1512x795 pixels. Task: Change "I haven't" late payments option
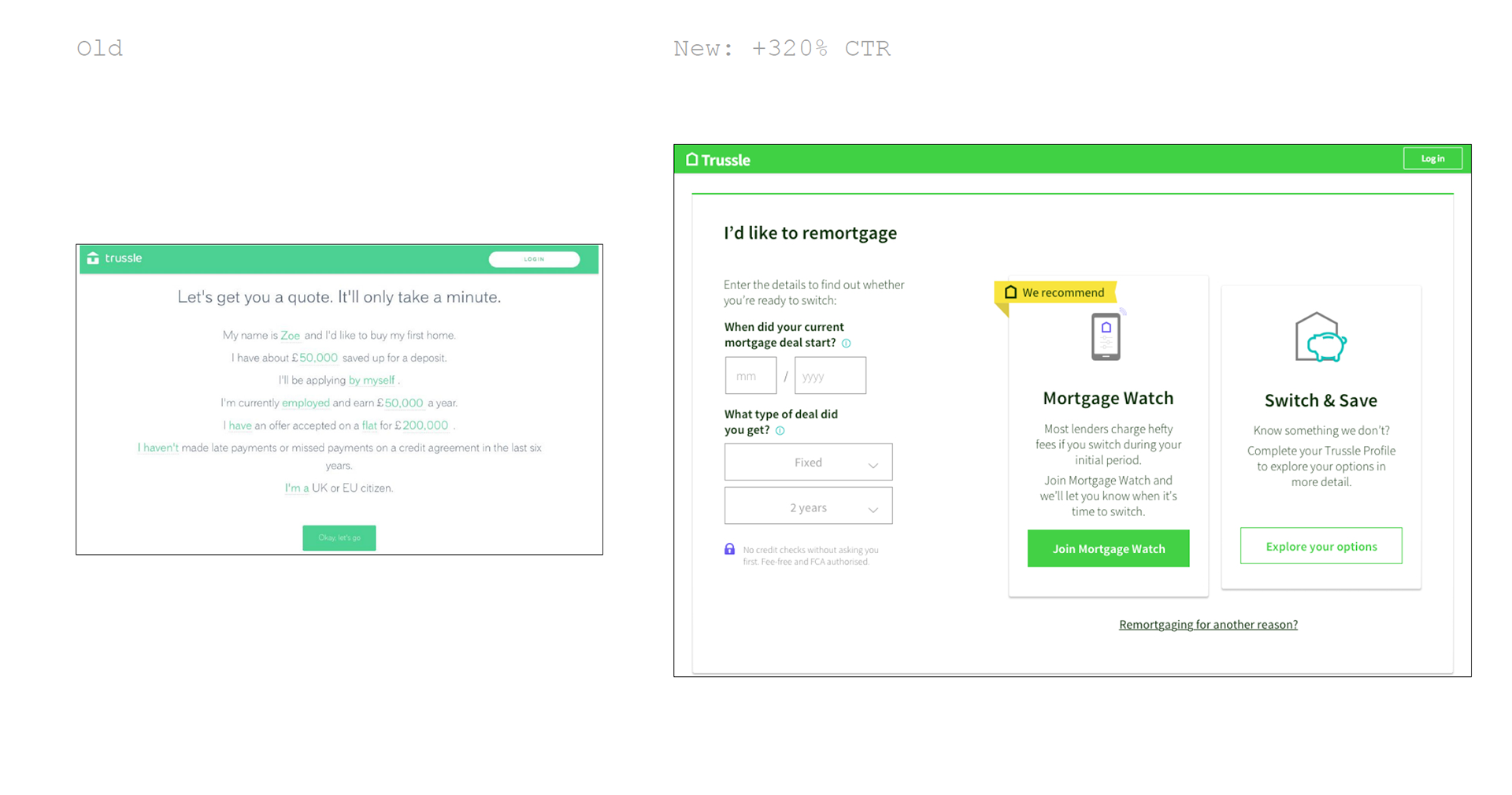tap(158, 448)
